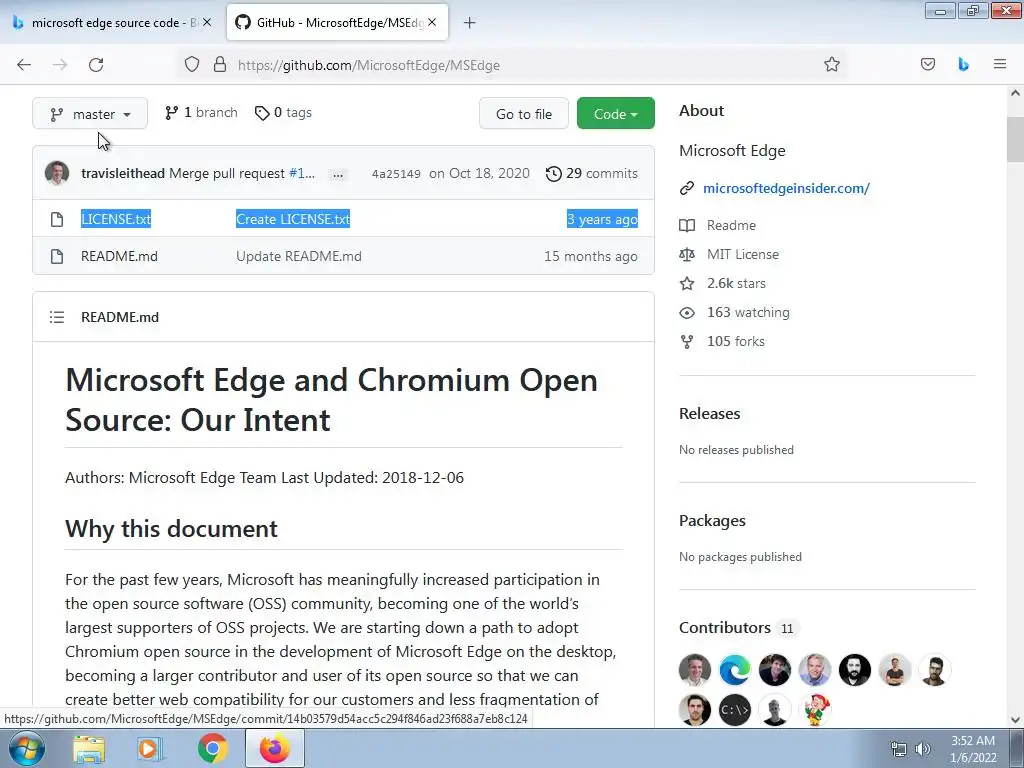Image resolution: width=1024 pixels, height=768 pixels.
Task: Save the page to Pocket
Action: pyautogui.click(x=928, y=64)
